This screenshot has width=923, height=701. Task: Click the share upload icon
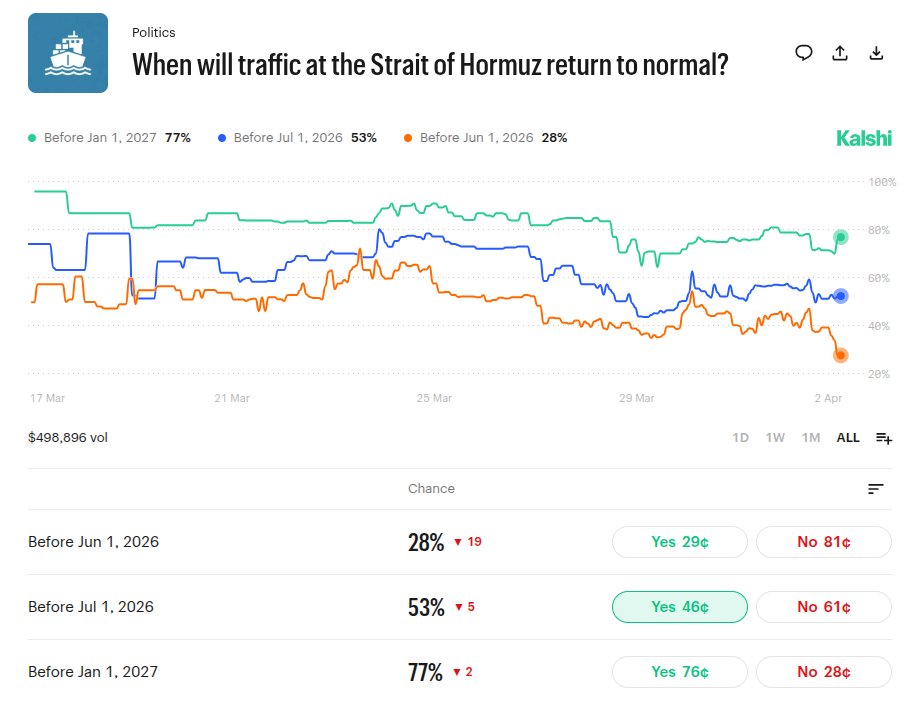840,53
